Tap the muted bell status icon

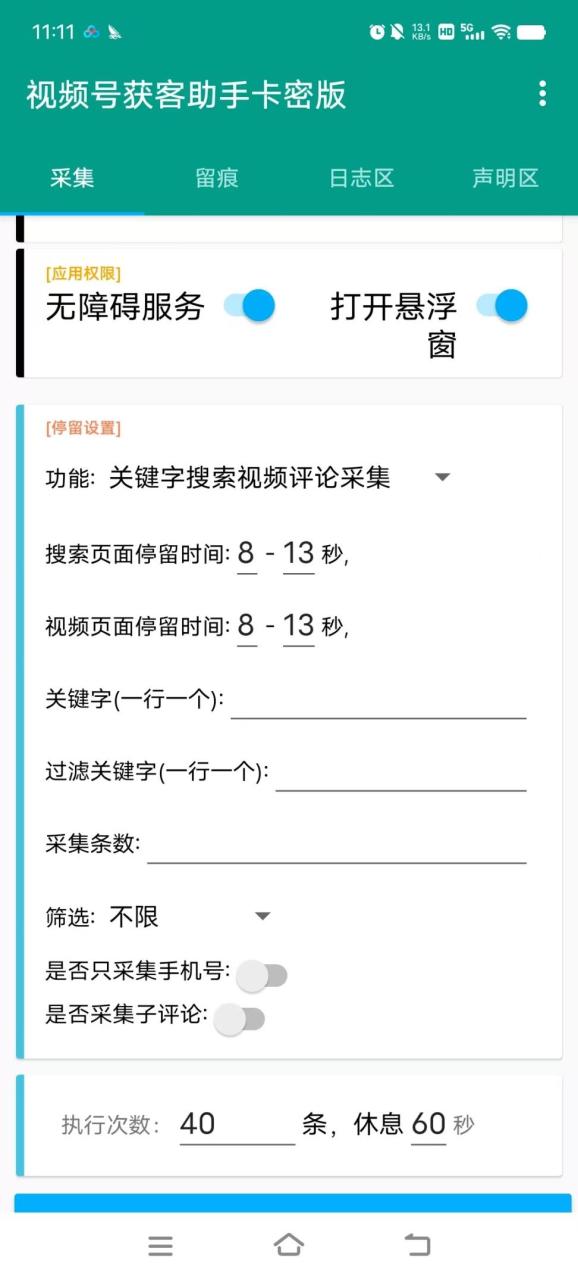pos(397,32)
